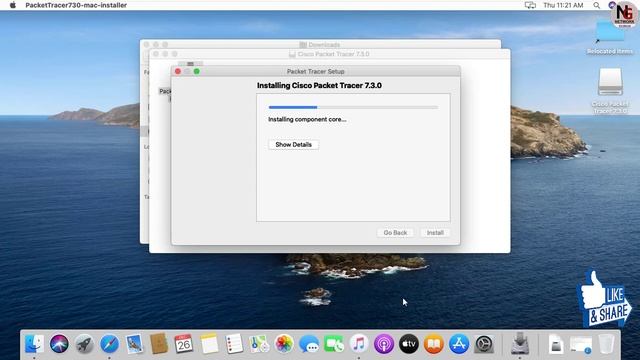Click the installation progress bar

(353, 107)
